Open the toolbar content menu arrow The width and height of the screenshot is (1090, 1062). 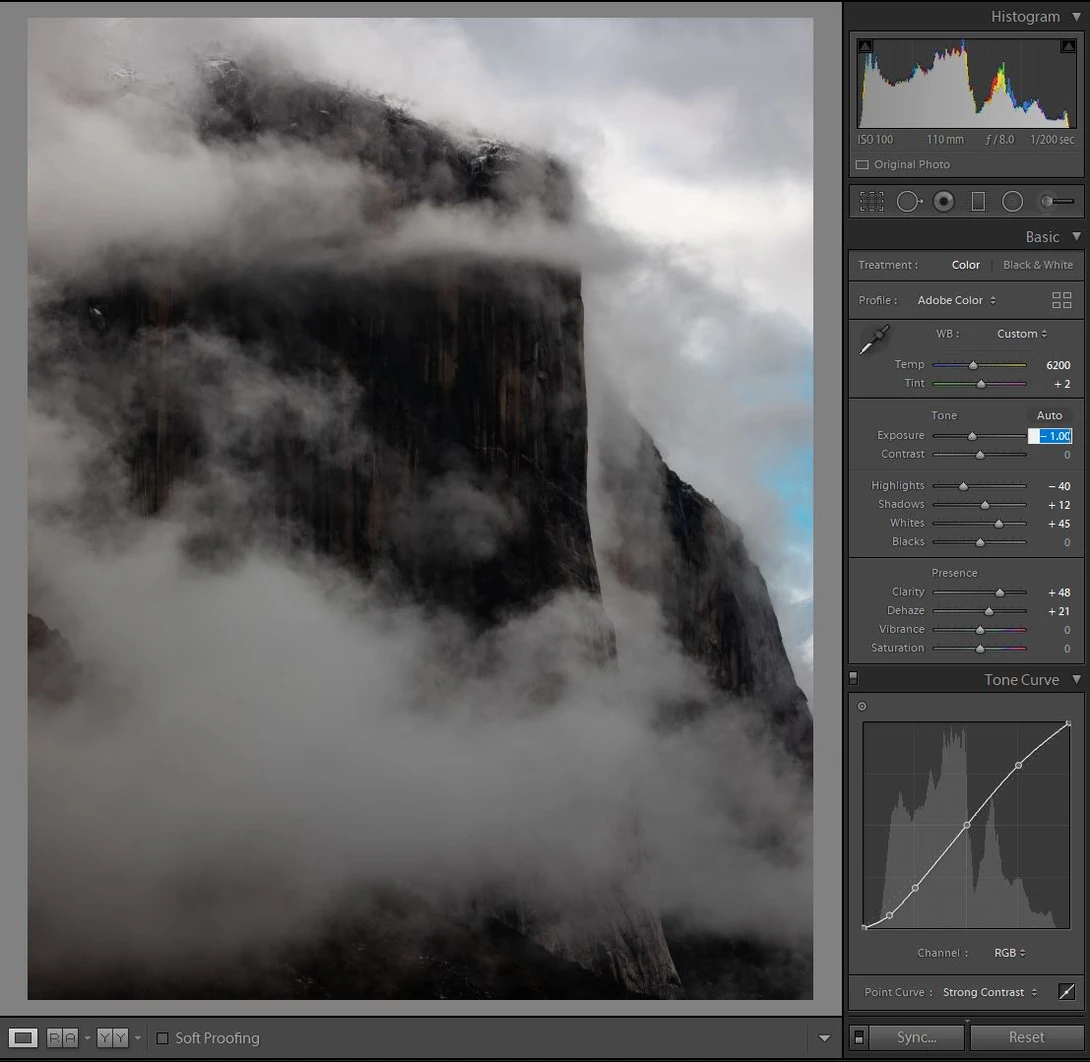pos(824,1038)
